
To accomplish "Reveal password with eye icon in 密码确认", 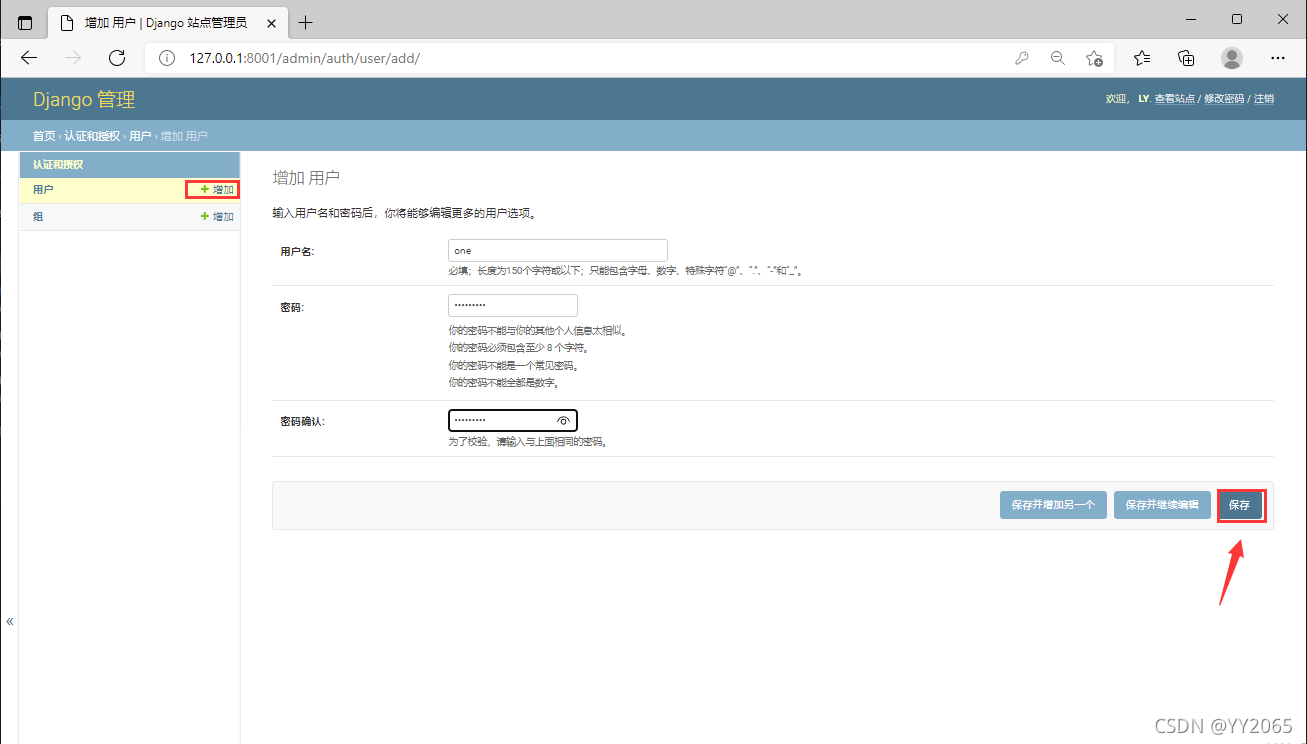I will [563, 421].
